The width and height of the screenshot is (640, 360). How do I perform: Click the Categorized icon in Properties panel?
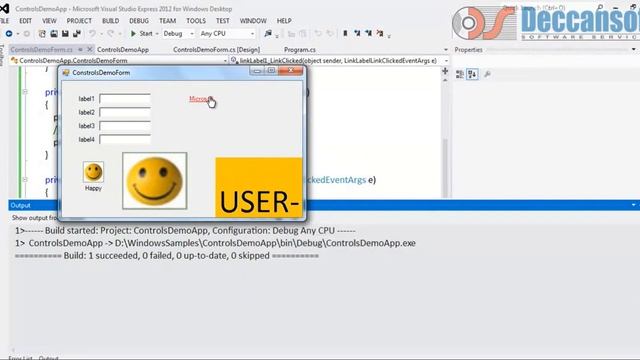click(460, 74)
